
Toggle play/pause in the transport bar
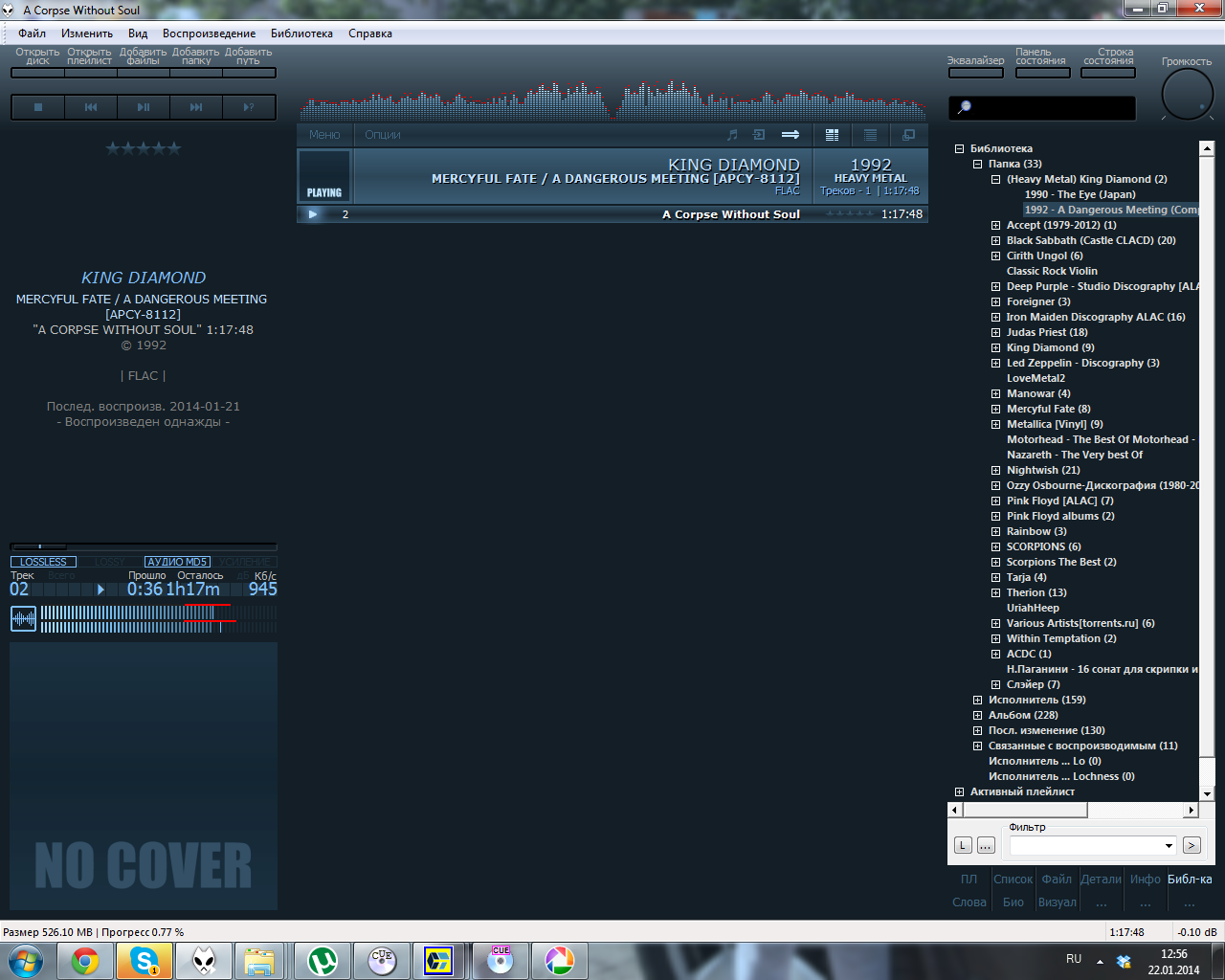pos(144,107)
